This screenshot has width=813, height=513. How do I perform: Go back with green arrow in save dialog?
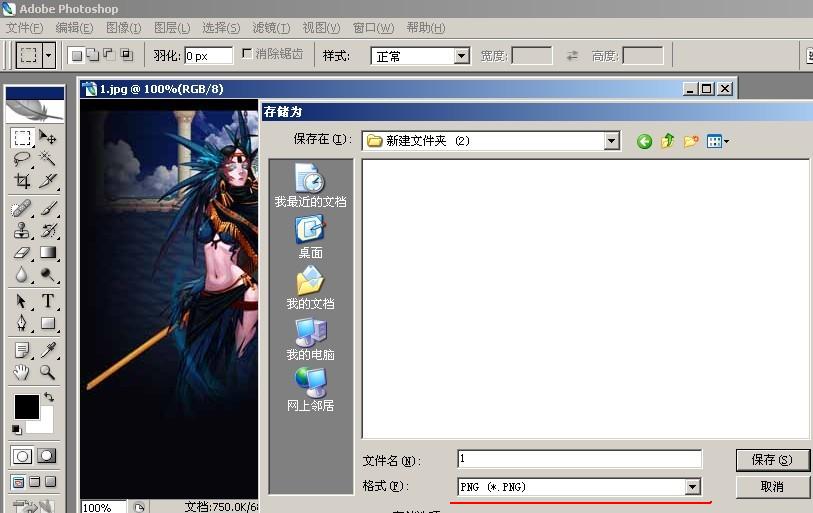click(644, 141)
